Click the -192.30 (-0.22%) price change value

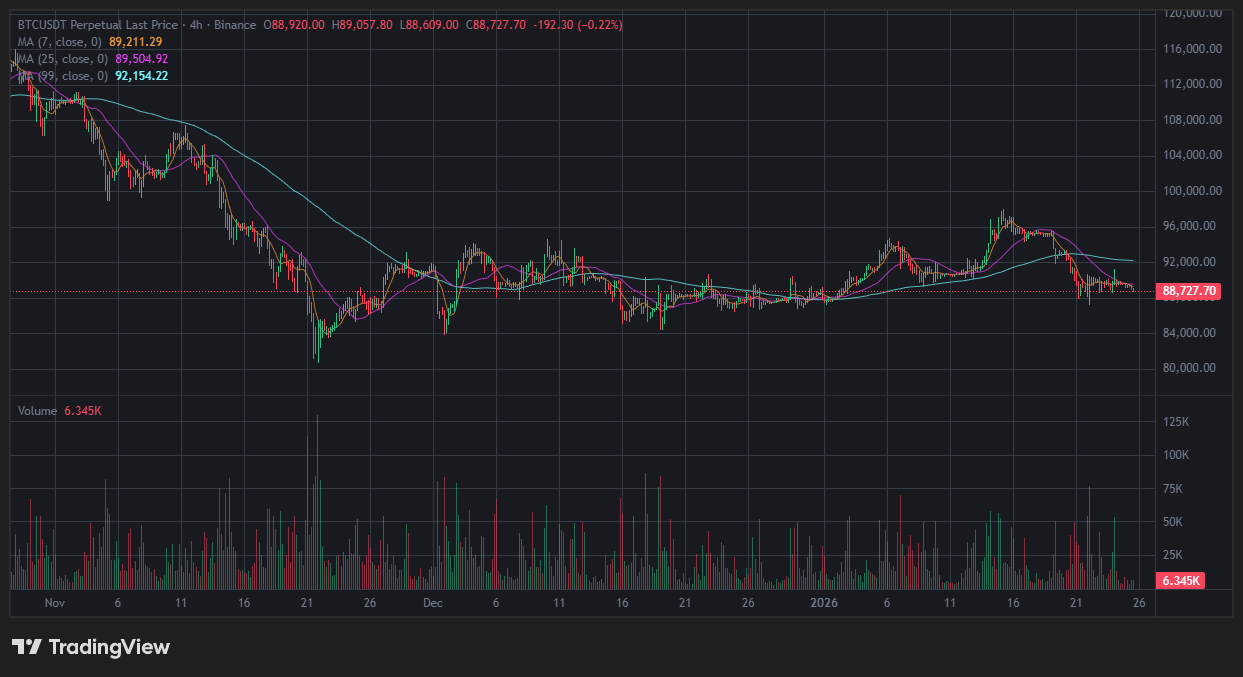577,24
